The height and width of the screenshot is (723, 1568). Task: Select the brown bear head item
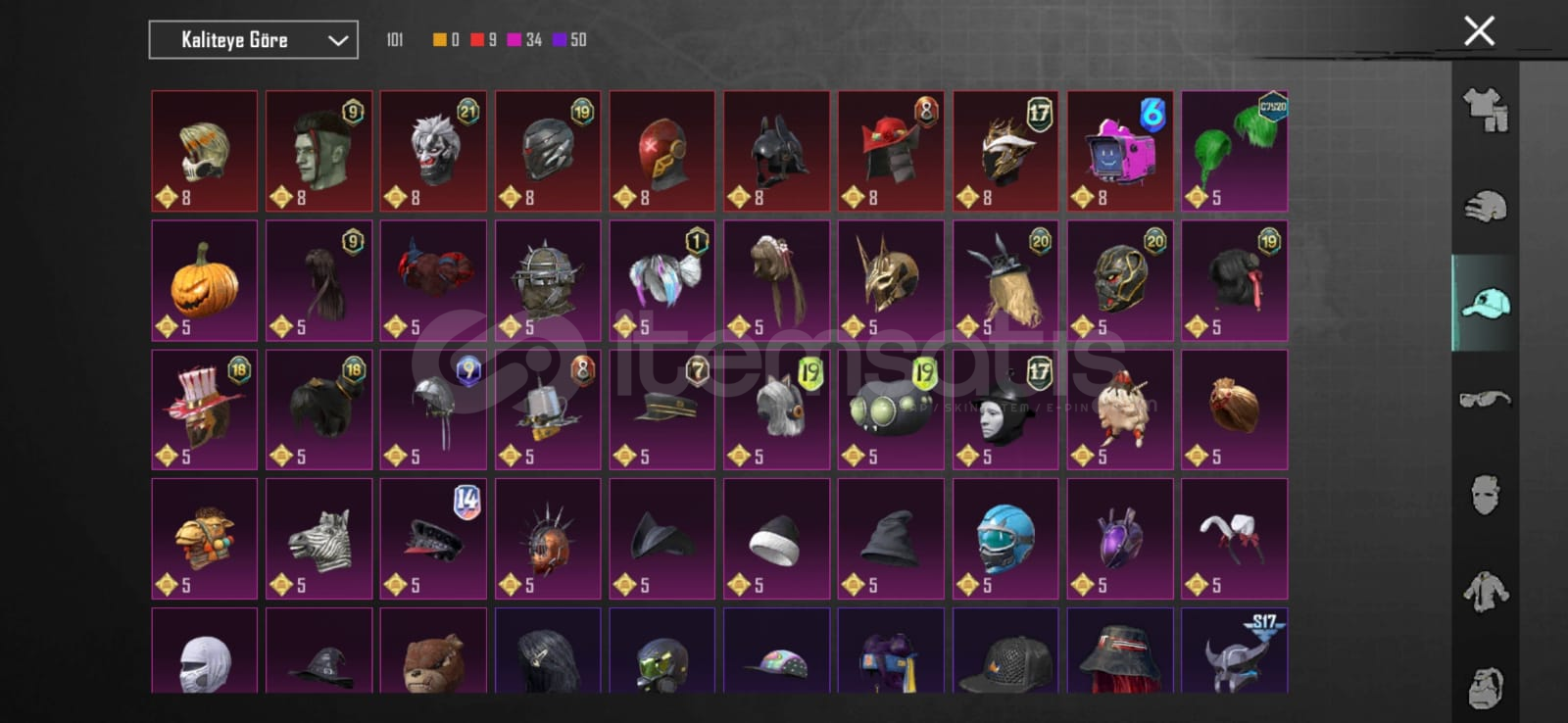coord(433,651)
